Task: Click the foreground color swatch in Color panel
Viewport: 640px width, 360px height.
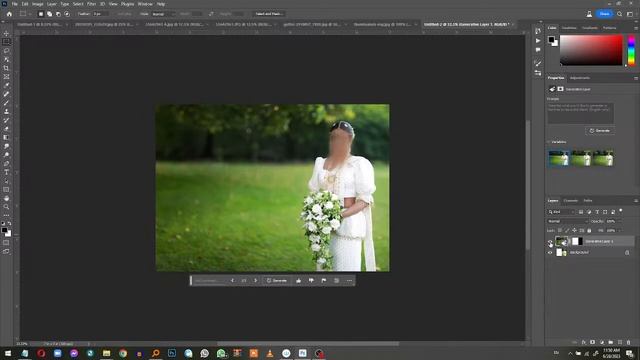Action: coord(551,40)
